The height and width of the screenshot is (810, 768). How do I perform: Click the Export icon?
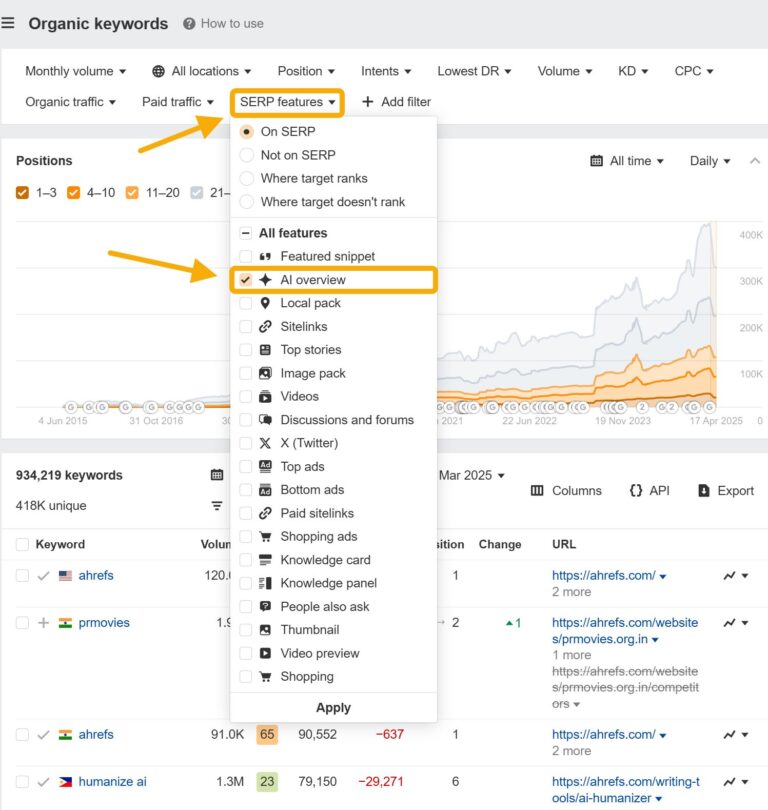point(705,491)
